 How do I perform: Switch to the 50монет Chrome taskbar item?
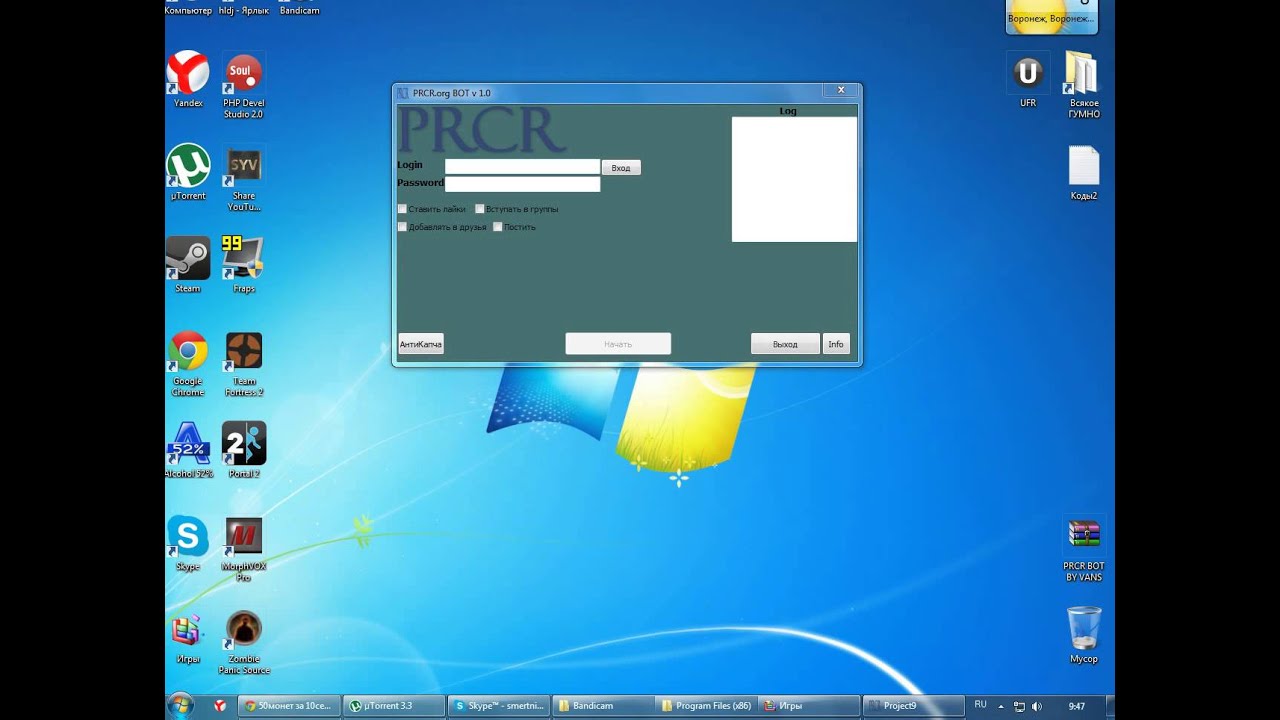pos(290,706)
